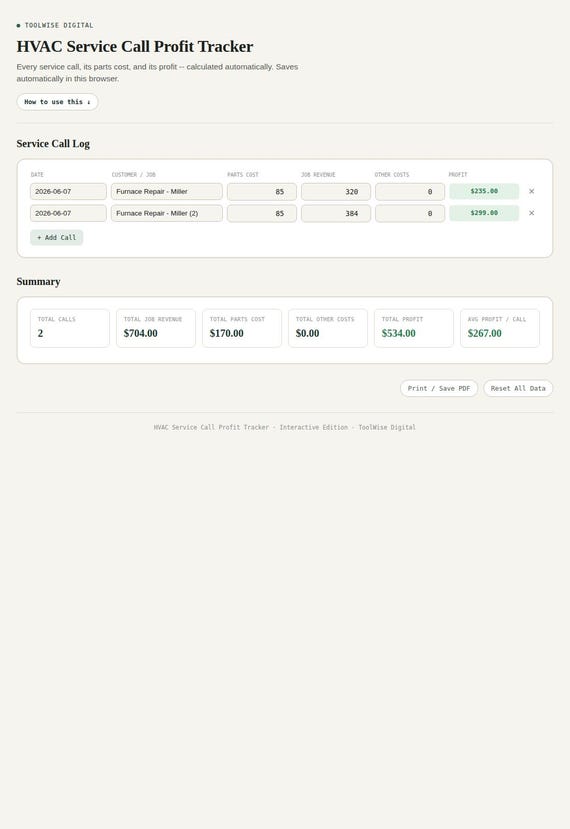Select parts cost field in first row
The image size is (570, 829).
[262, 191]
